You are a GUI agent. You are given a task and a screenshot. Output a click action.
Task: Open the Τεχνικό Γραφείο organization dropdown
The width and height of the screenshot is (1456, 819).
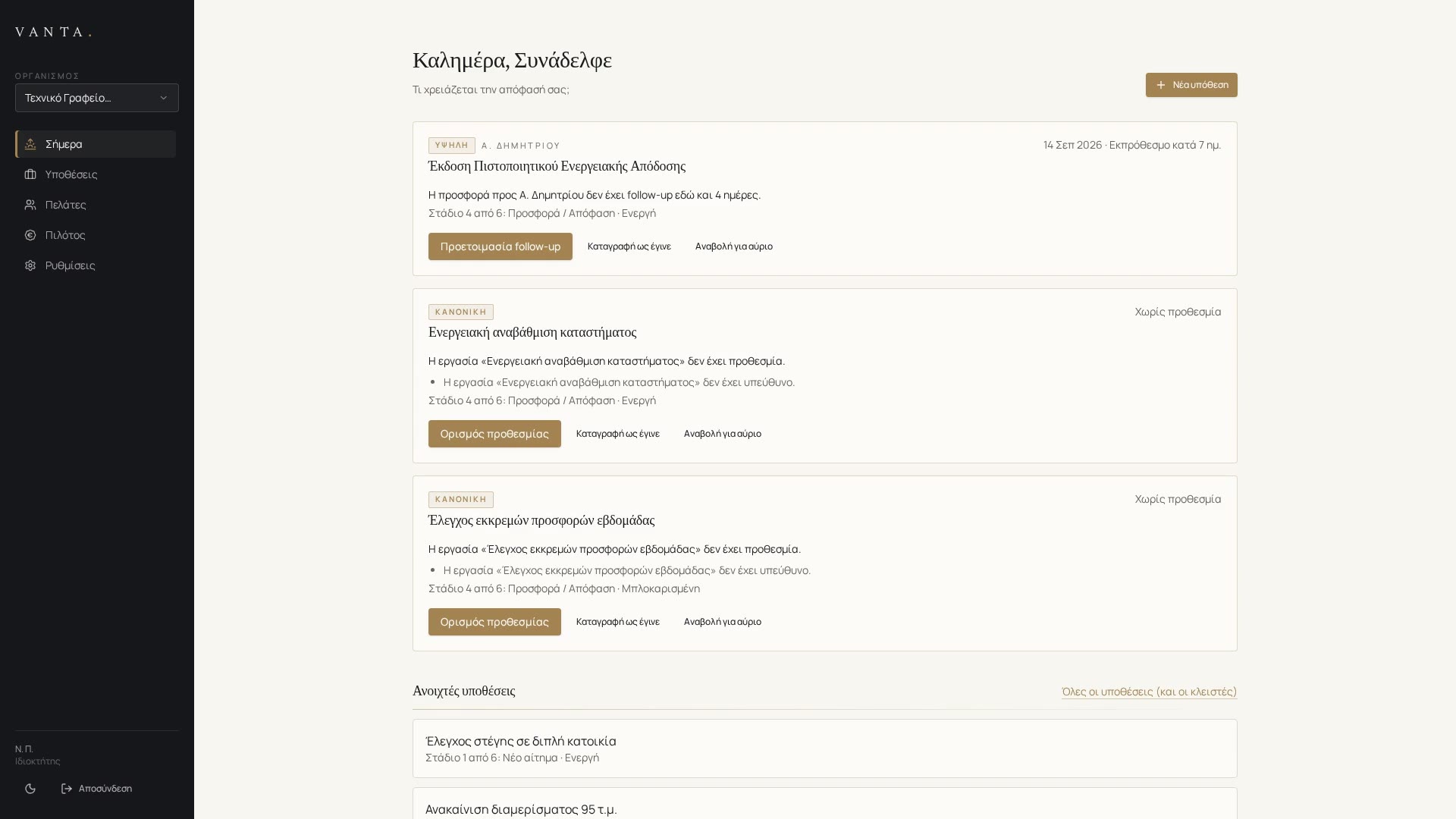[x=97, y=98]
